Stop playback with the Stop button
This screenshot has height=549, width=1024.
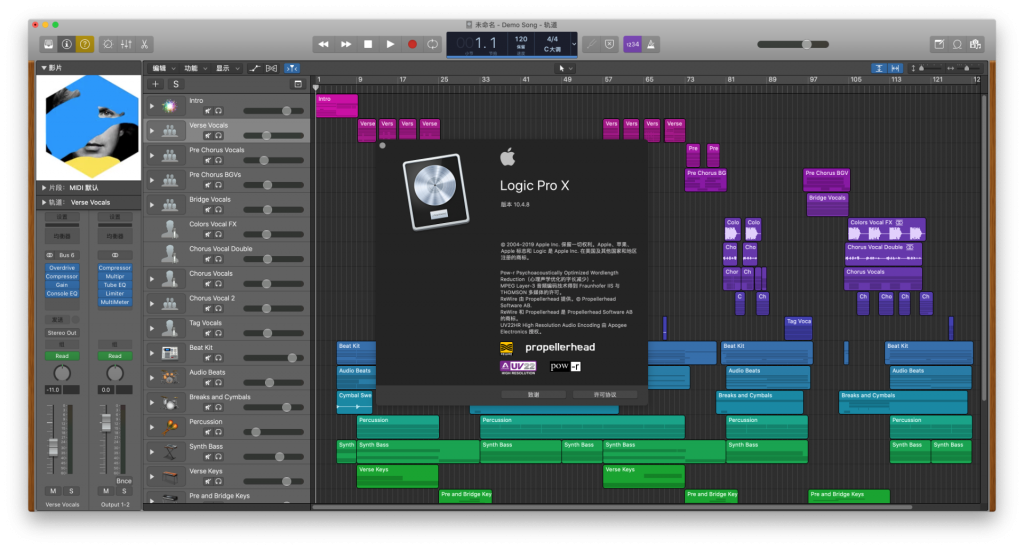(x=368, y=44)
